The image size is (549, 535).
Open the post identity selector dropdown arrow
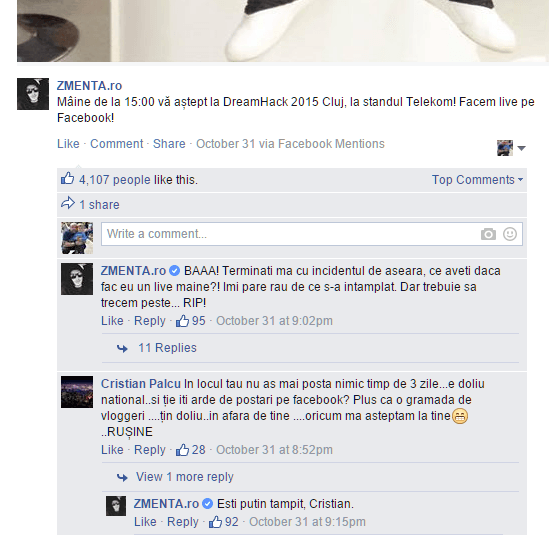pos(521,148)
